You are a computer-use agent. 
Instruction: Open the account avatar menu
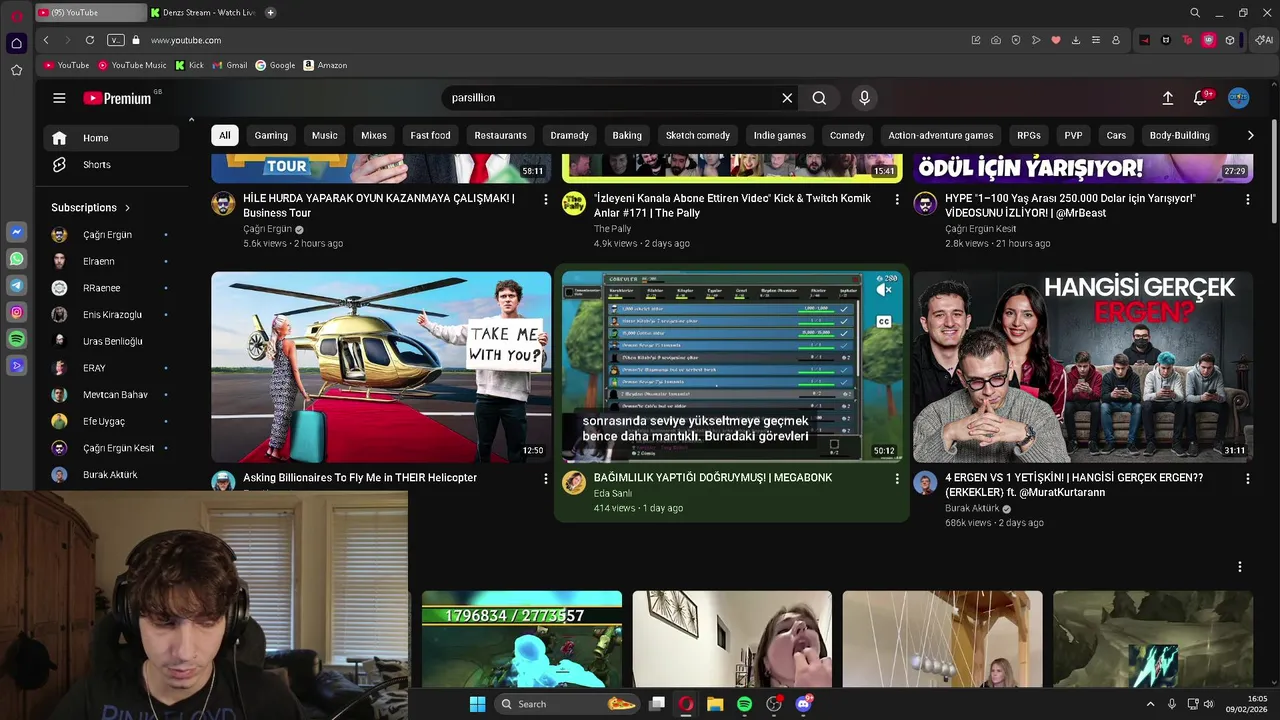click(1238, 98)
